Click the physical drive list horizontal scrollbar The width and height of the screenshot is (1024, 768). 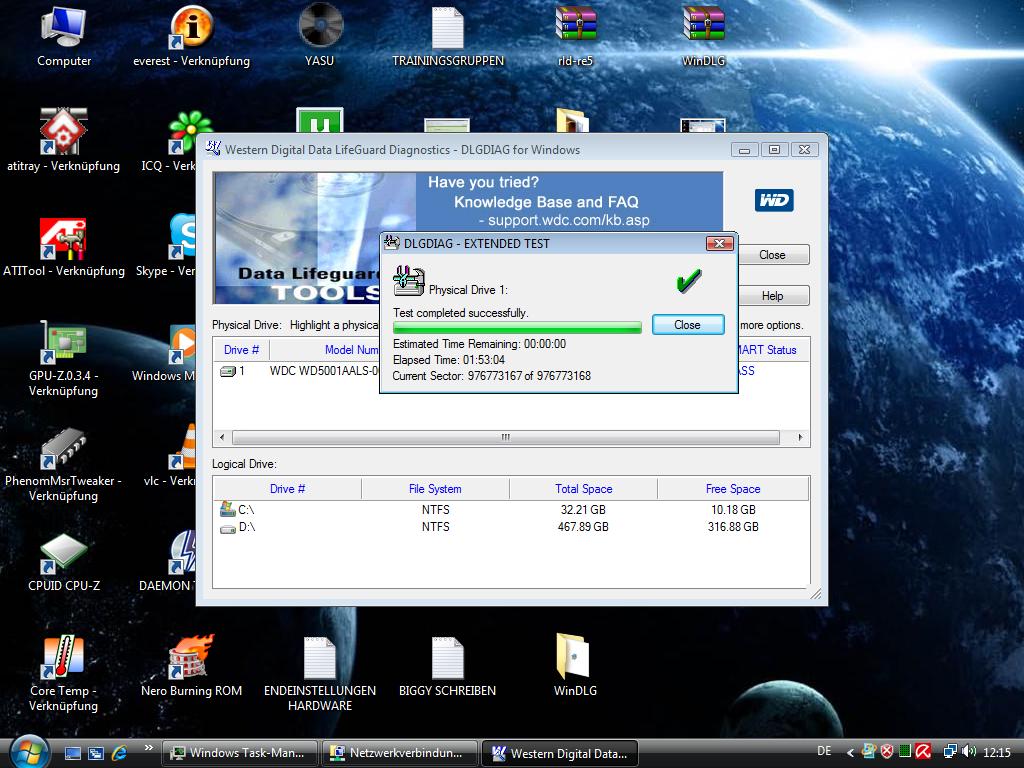coord(511,437)
